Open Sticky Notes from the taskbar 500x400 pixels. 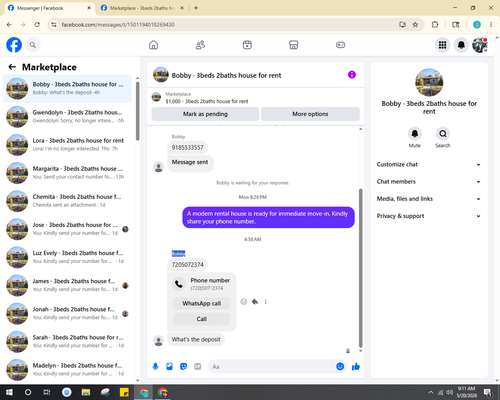(124, 392)
